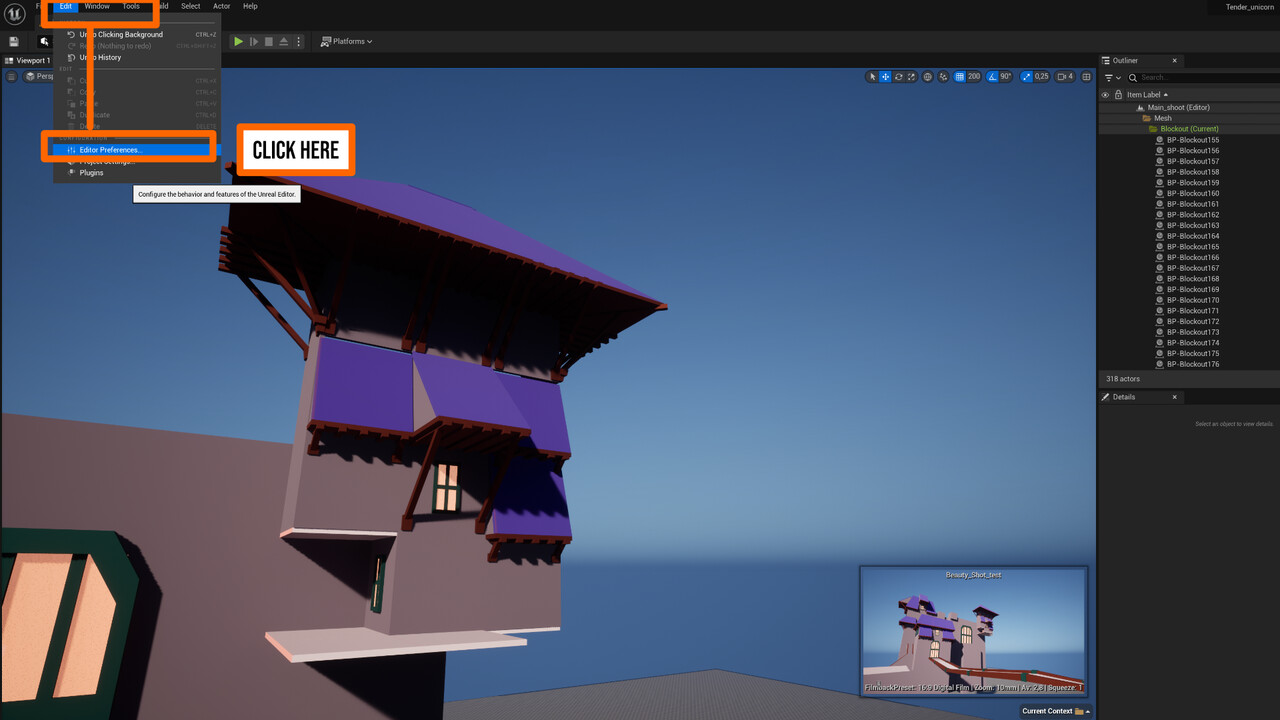This screenshot has width=1280, height=720.
Task: Open the Tools menu
Action: point(131,6)
